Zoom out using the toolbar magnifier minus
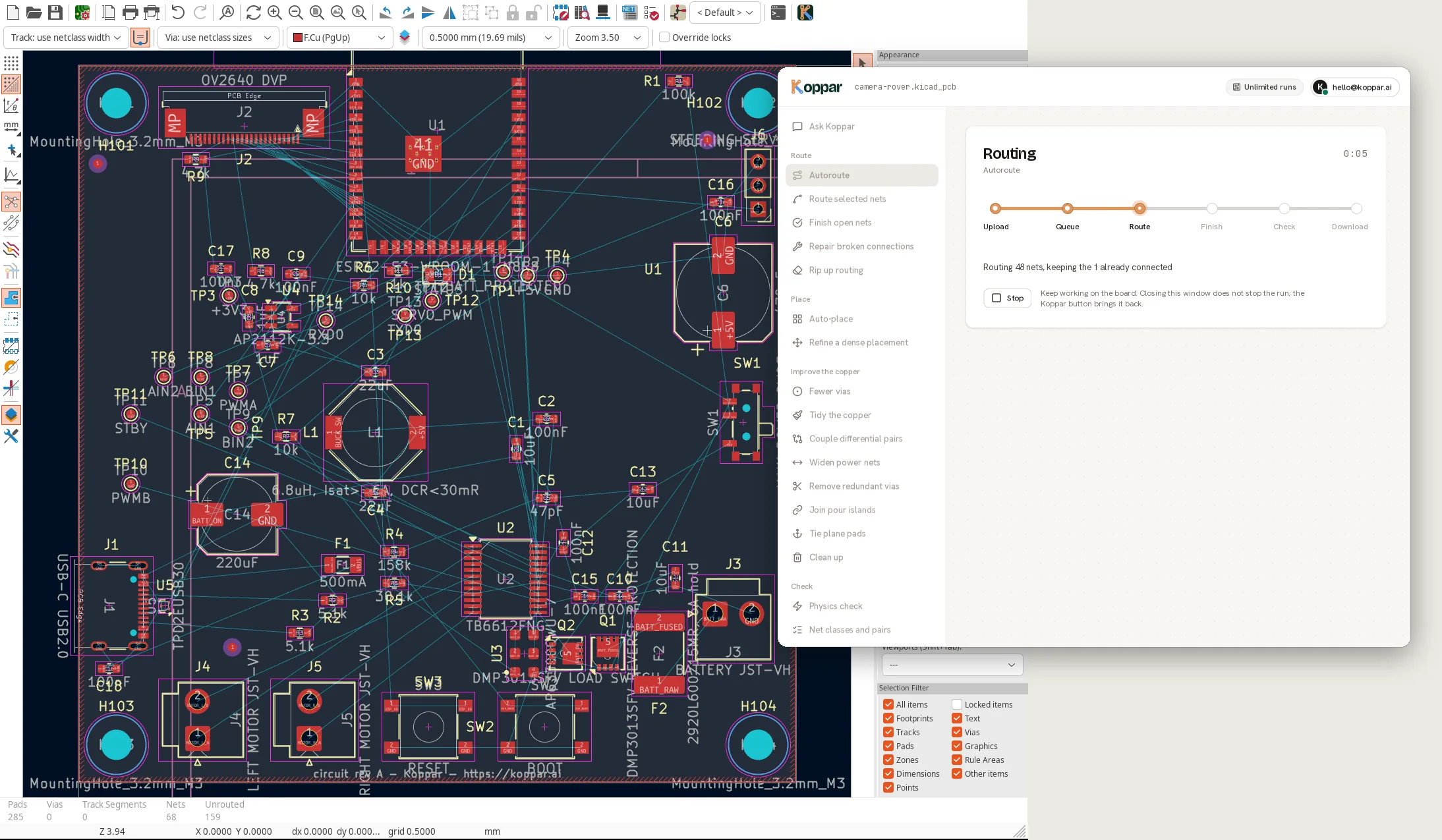Screen dimensions: 1442x840 (296, 13)
